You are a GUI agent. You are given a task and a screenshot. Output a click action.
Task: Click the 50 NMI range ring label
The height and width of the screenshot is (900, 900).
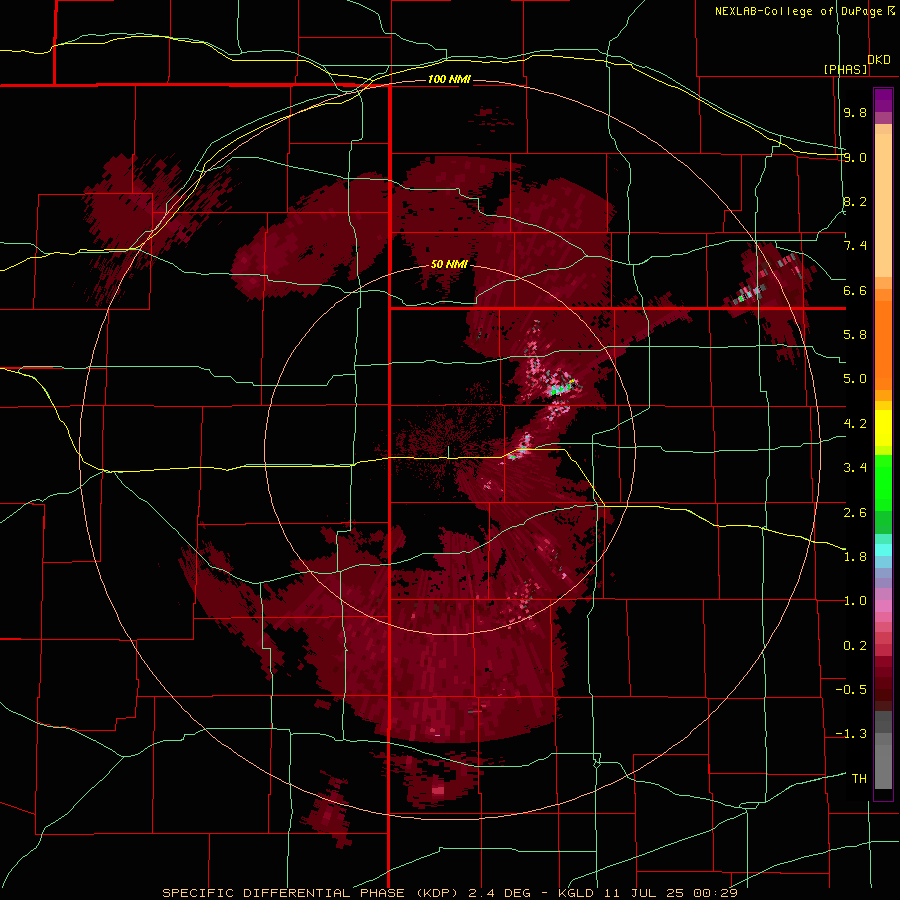449,264
